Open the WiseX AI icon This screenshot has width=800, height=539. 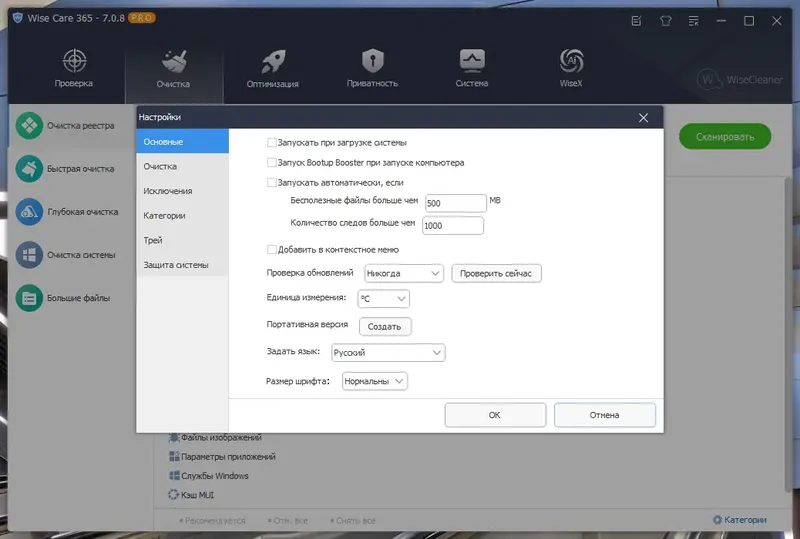tap(571, 61)
